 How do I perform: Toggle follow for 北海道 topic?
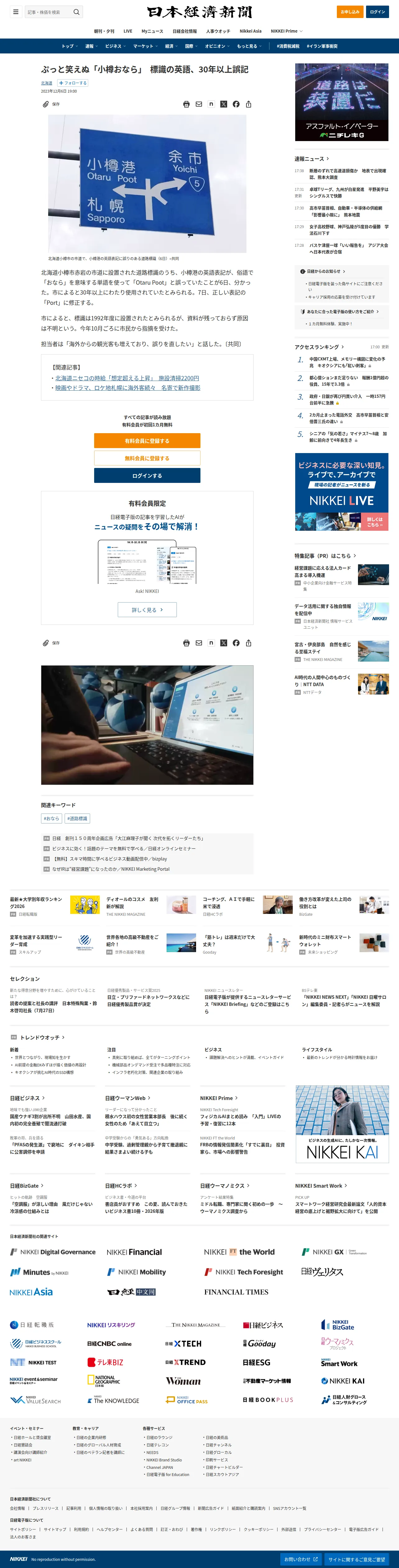pyautogui.click(x=72, y=83)
